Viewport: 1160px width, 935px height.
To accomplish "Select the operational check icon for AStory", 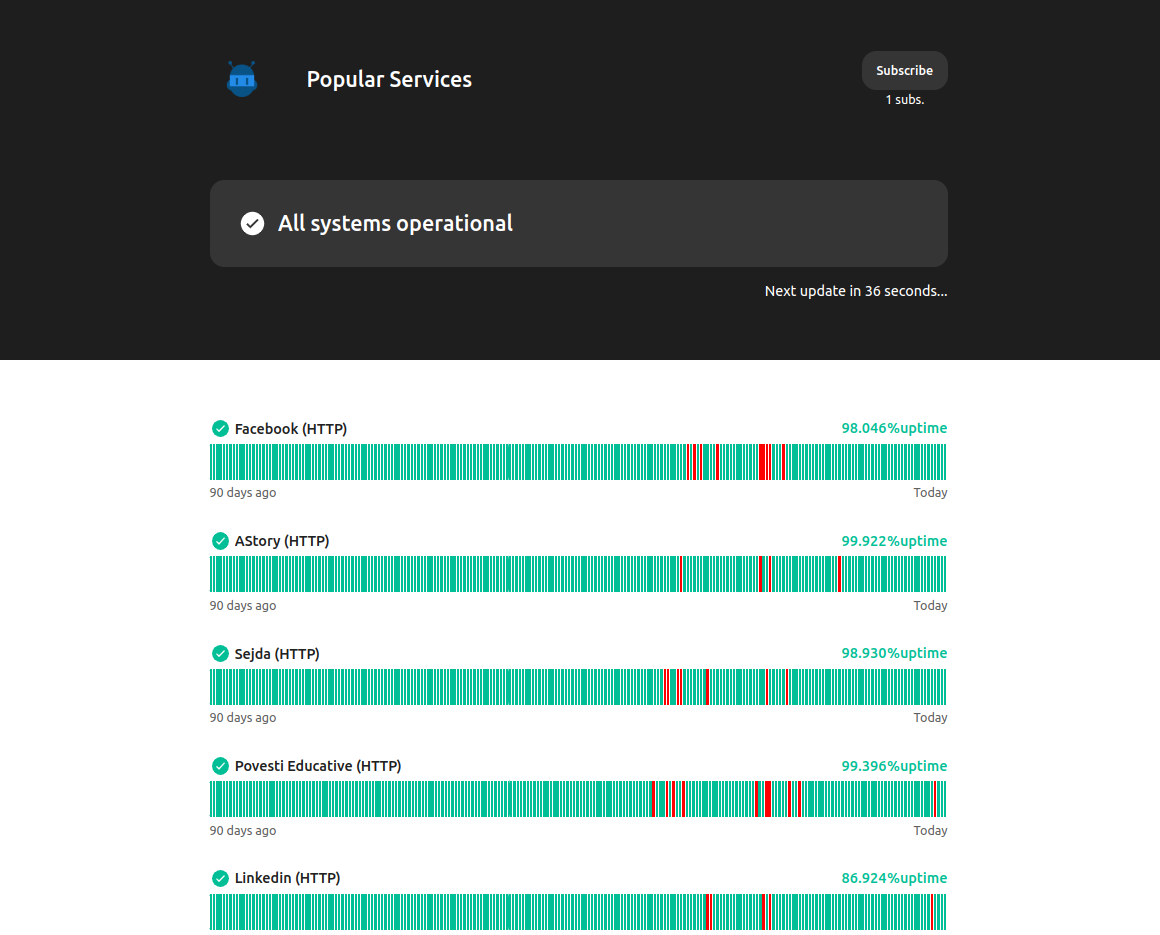I will click(220, 540).
